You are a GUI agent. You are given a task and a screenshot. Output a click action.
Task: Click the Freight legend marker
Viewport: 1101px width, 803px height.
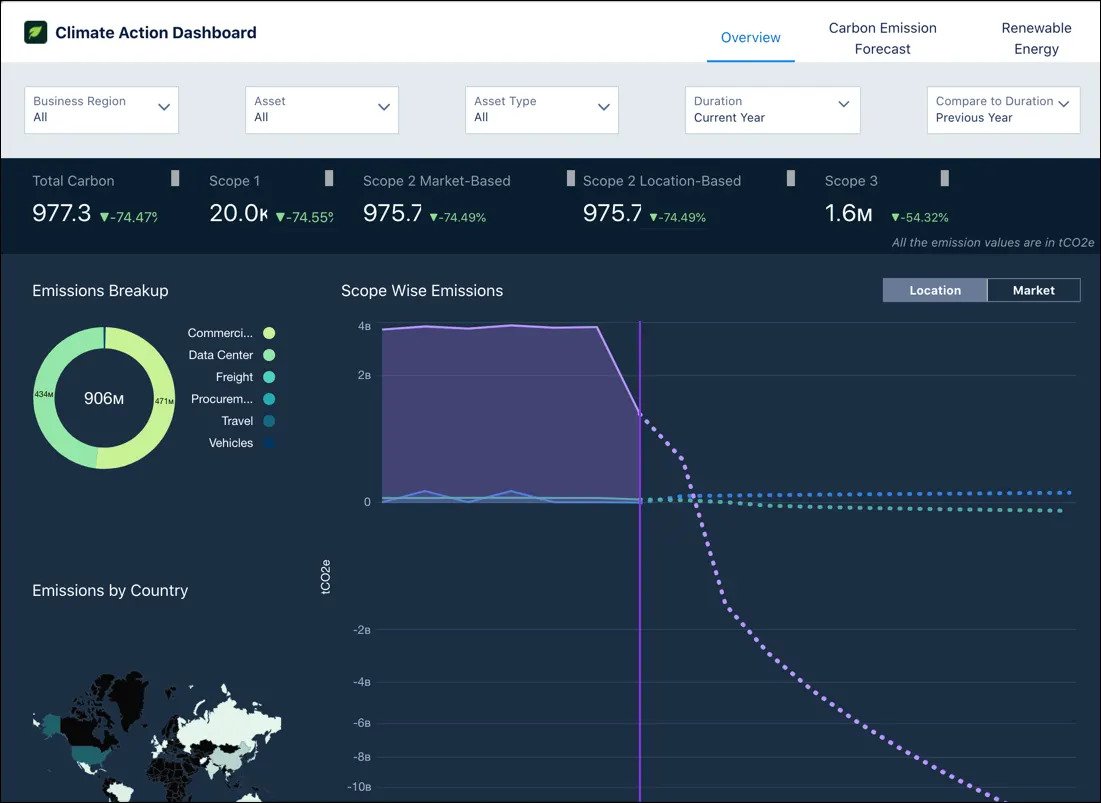pyautogui.click(x=268, y=377)
